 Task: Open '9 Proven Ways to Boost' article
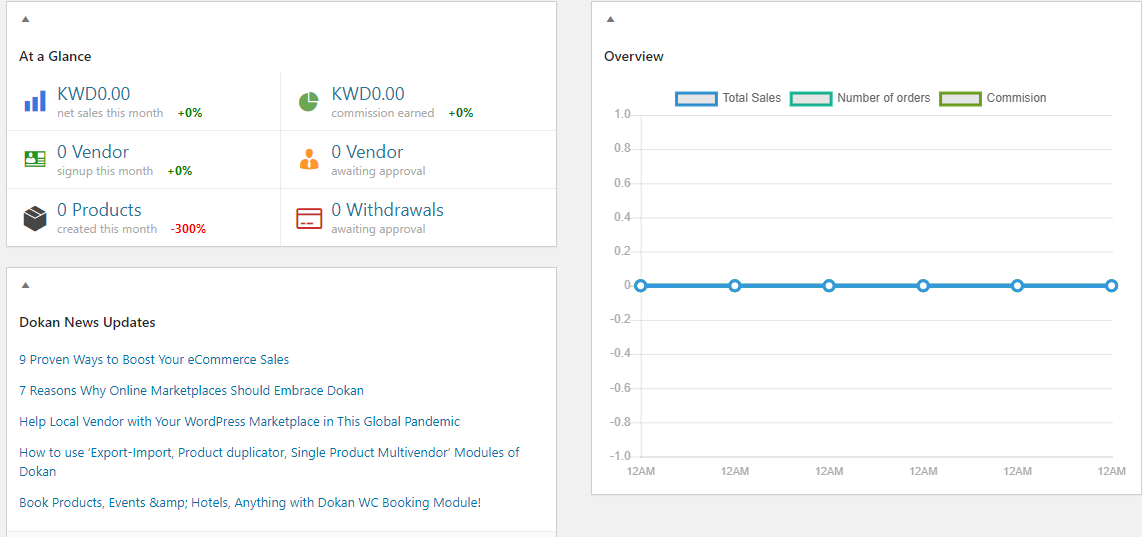[154, 359]
